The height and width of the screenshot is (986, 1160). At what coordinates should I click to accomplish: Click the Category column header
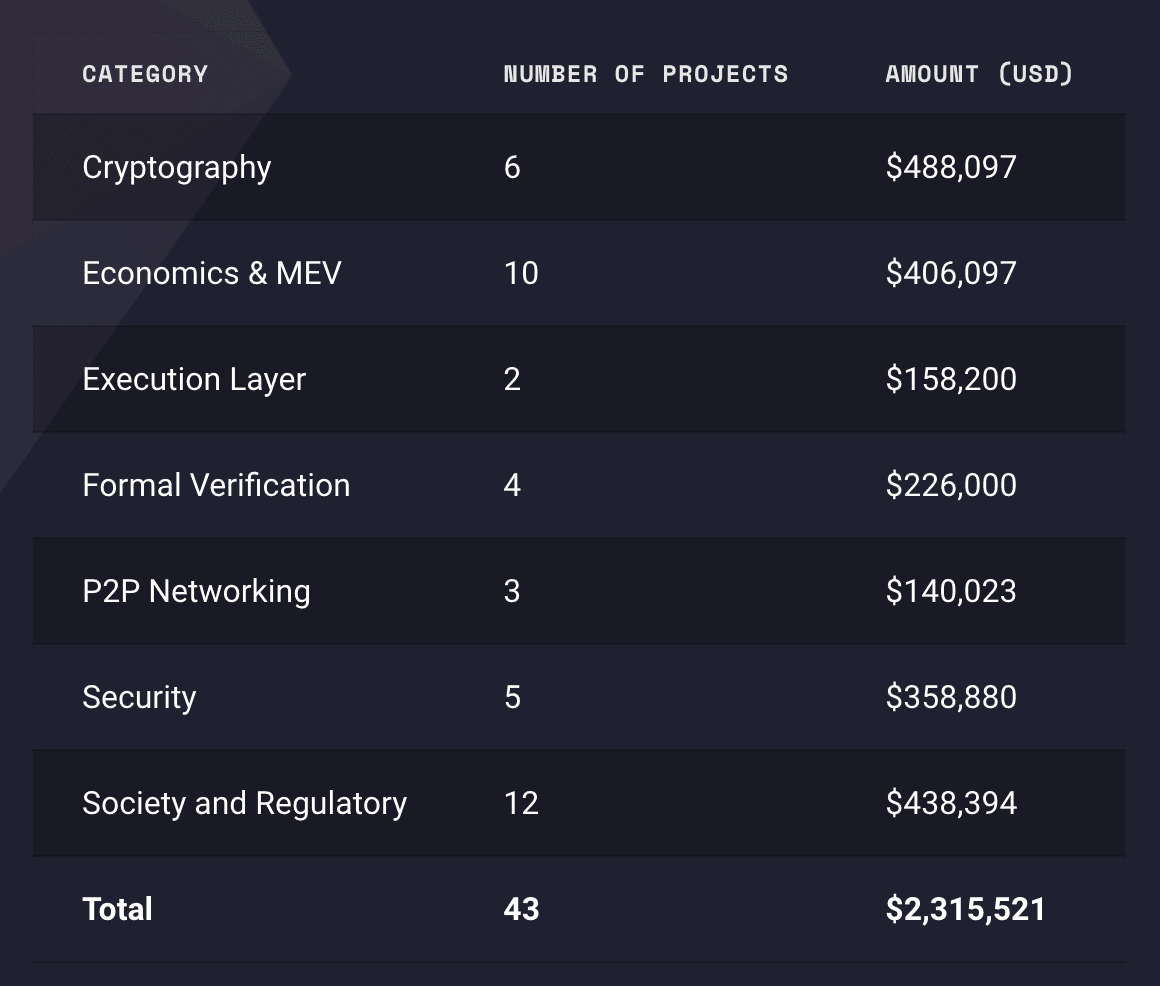[145, 73]
